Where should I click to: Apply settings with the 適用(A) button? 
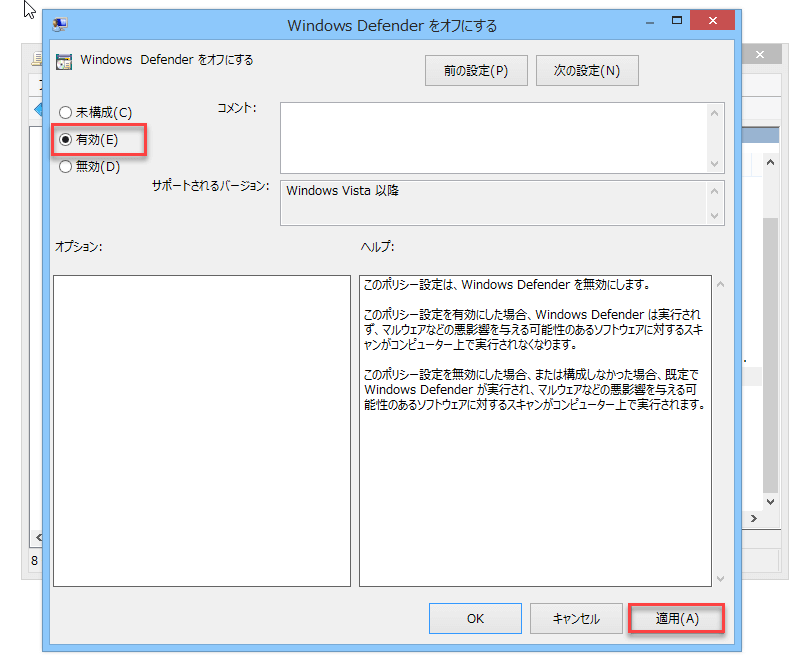(x=676, y=618)
